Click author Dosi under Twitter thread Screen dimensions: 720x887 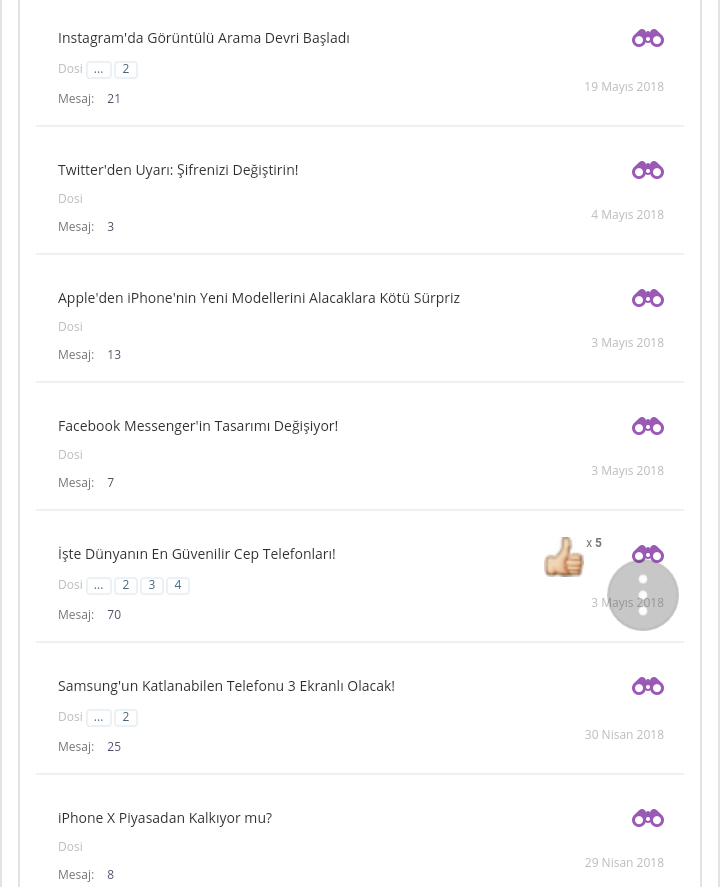pyautogui.click(x=70, y=199)
